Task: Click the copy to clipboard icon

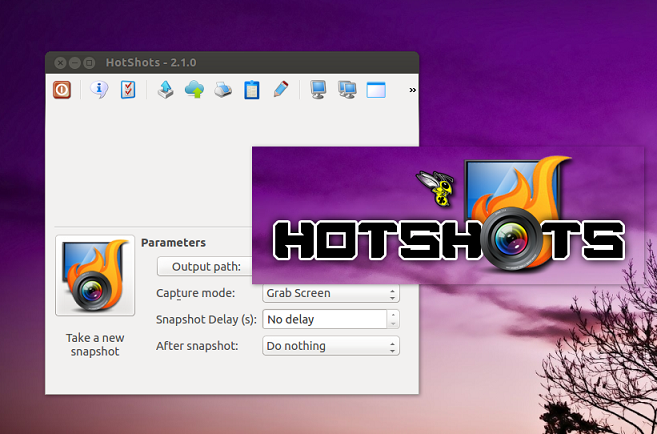Action: pos(251,90)
